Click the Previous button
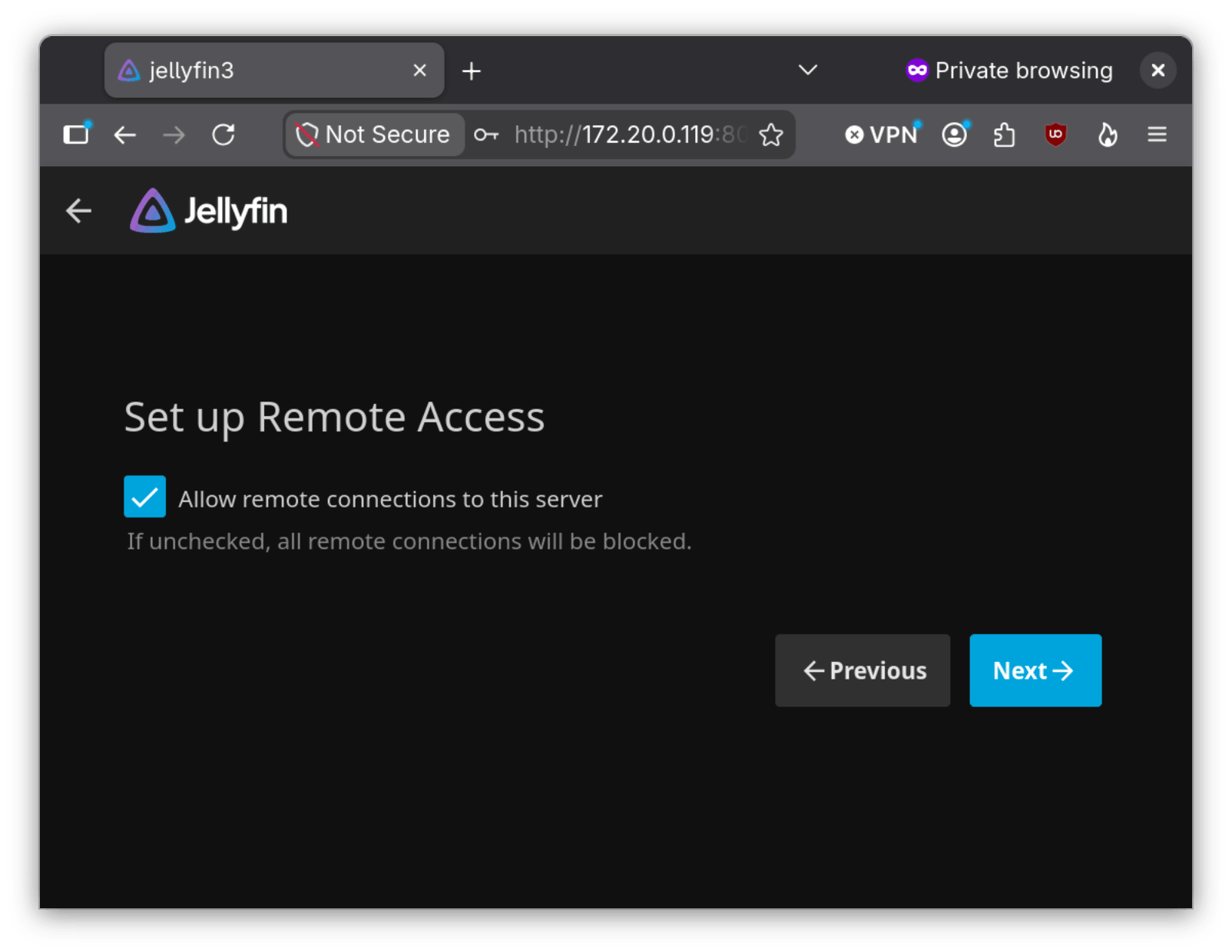Viewport: 1232px width, 952px height. coord(863,670)
